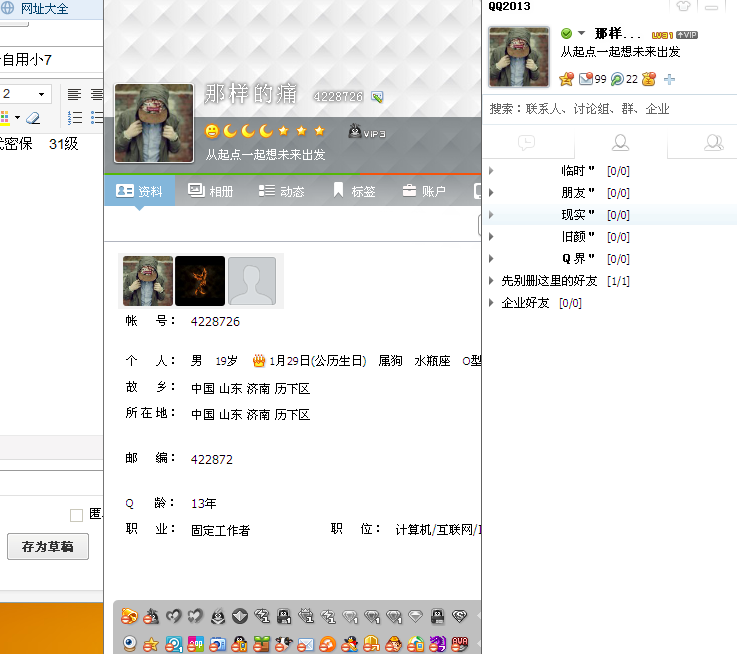Tick the 匿 checkbox in the left window
Screen dimensions: 737x654
[x=76, y=515]
